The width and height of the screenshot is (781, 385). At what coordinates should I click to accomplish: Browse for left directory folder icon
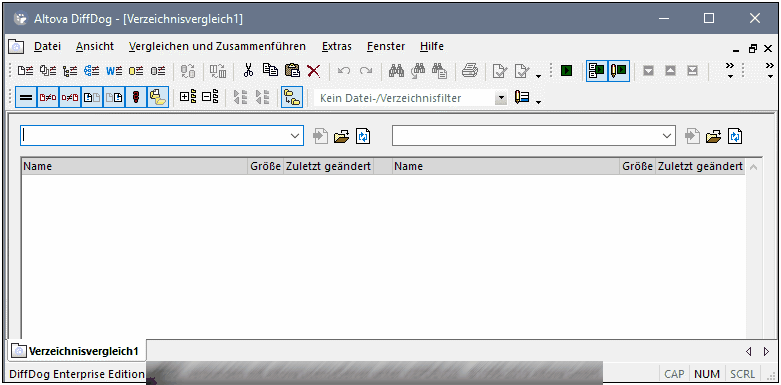tap(342, 136)
